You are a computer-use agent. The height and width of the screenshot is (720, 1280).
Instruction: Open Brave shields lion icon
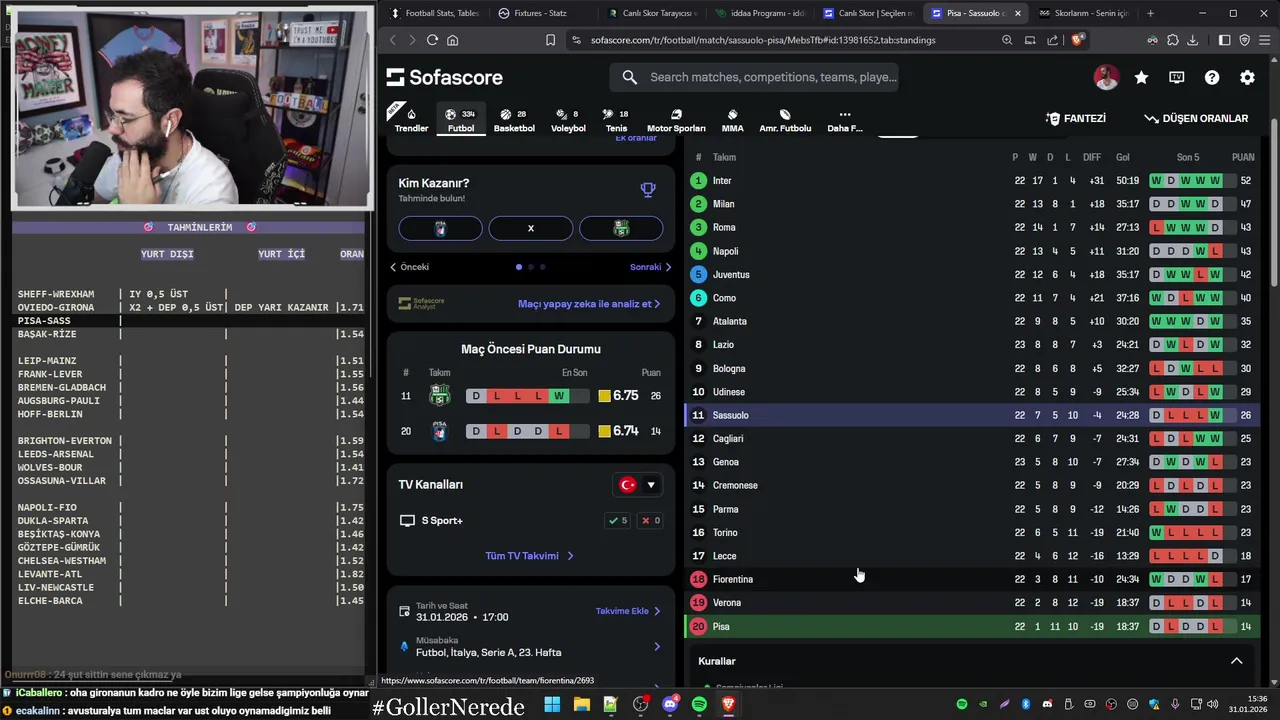(x=1077, y=40)
